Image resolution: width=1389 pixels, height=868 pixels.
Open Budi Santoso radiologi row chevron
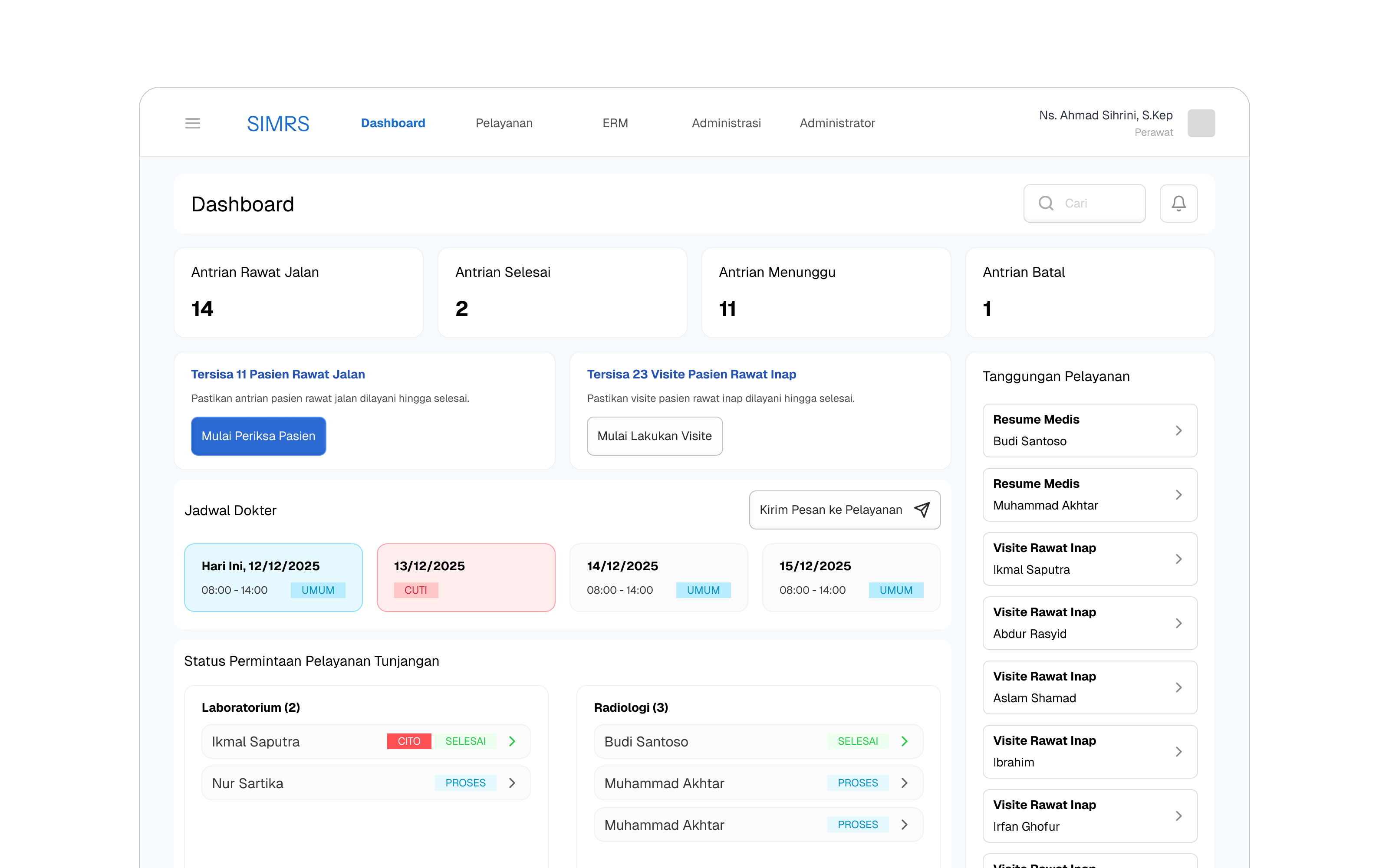(905, 741)
